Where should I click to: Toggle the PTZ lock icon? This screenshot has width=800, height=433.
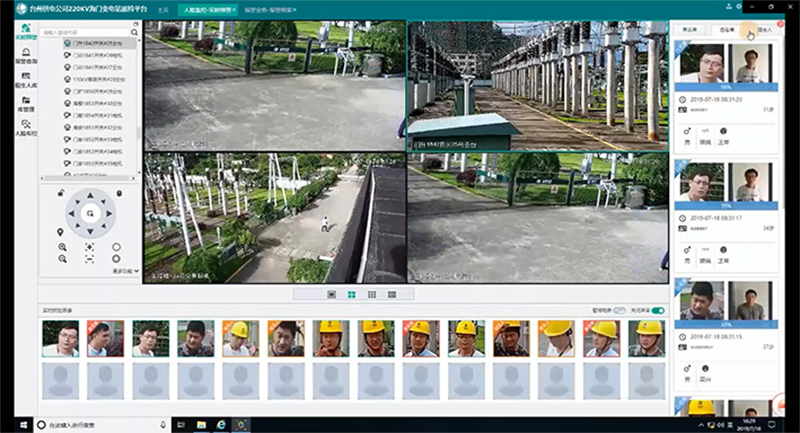[61, 193]
